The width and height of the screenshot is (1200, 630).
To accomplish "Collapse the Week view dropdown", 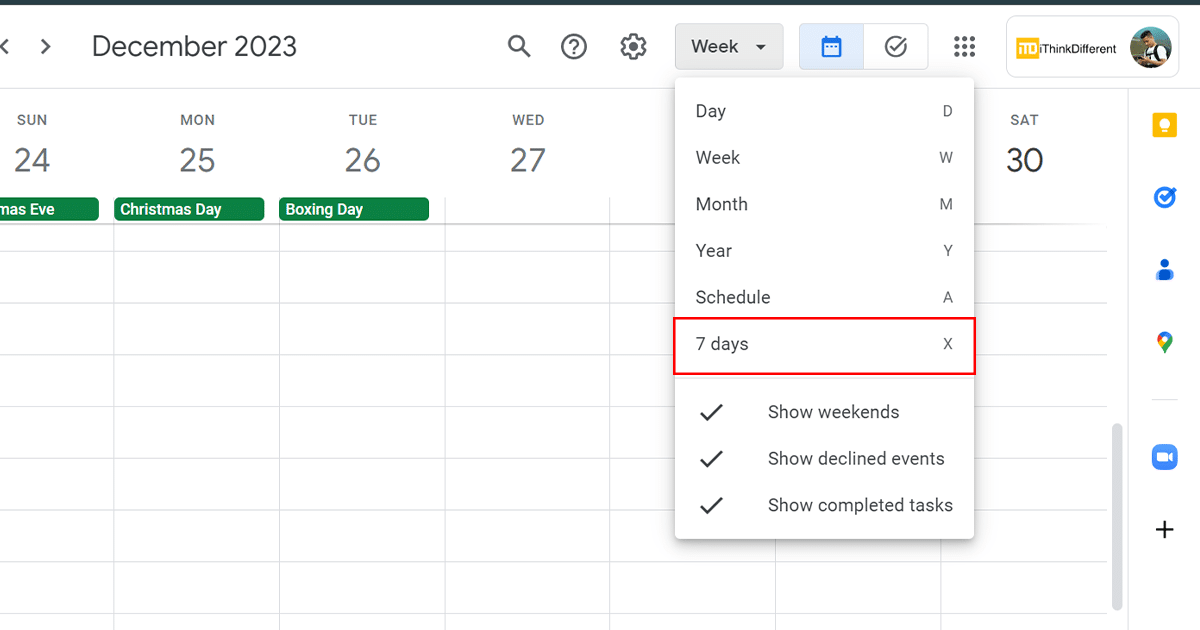I will pyautogui.click(x=728, y=46).
